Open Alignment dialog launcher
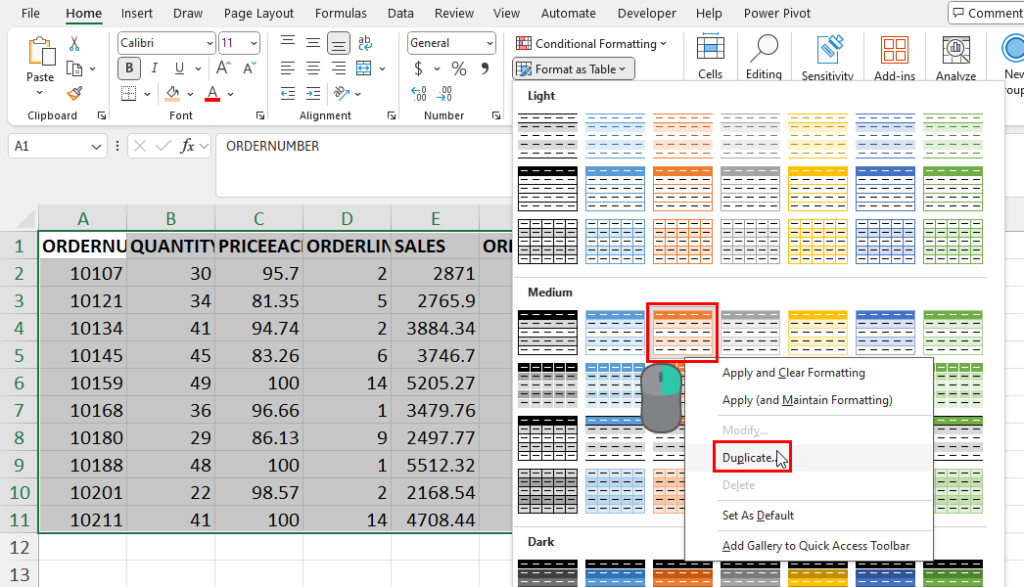1024x587 pixels. pyautogui.click(x=391, y=116)
